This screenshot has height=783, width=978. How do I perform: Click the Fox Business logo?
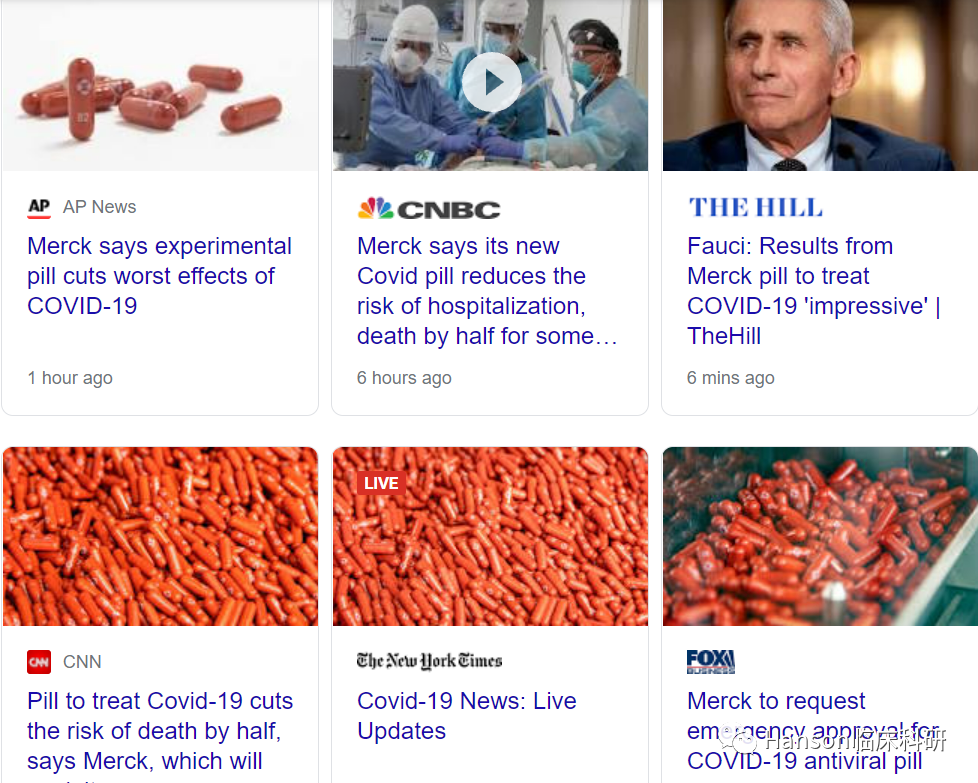[711, 662]
